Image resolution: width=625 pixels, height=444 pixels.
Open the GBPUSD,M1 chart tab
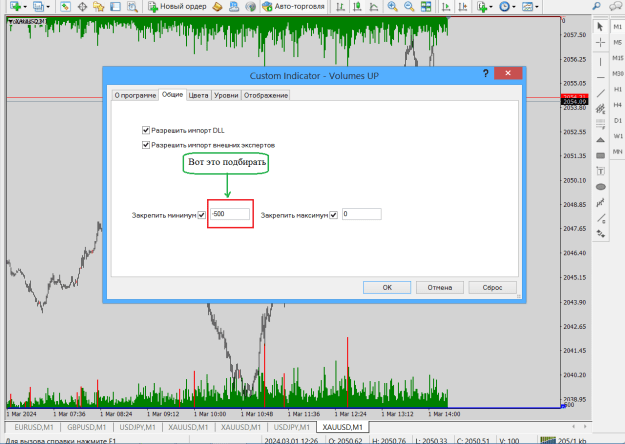[x=86, y=427]
